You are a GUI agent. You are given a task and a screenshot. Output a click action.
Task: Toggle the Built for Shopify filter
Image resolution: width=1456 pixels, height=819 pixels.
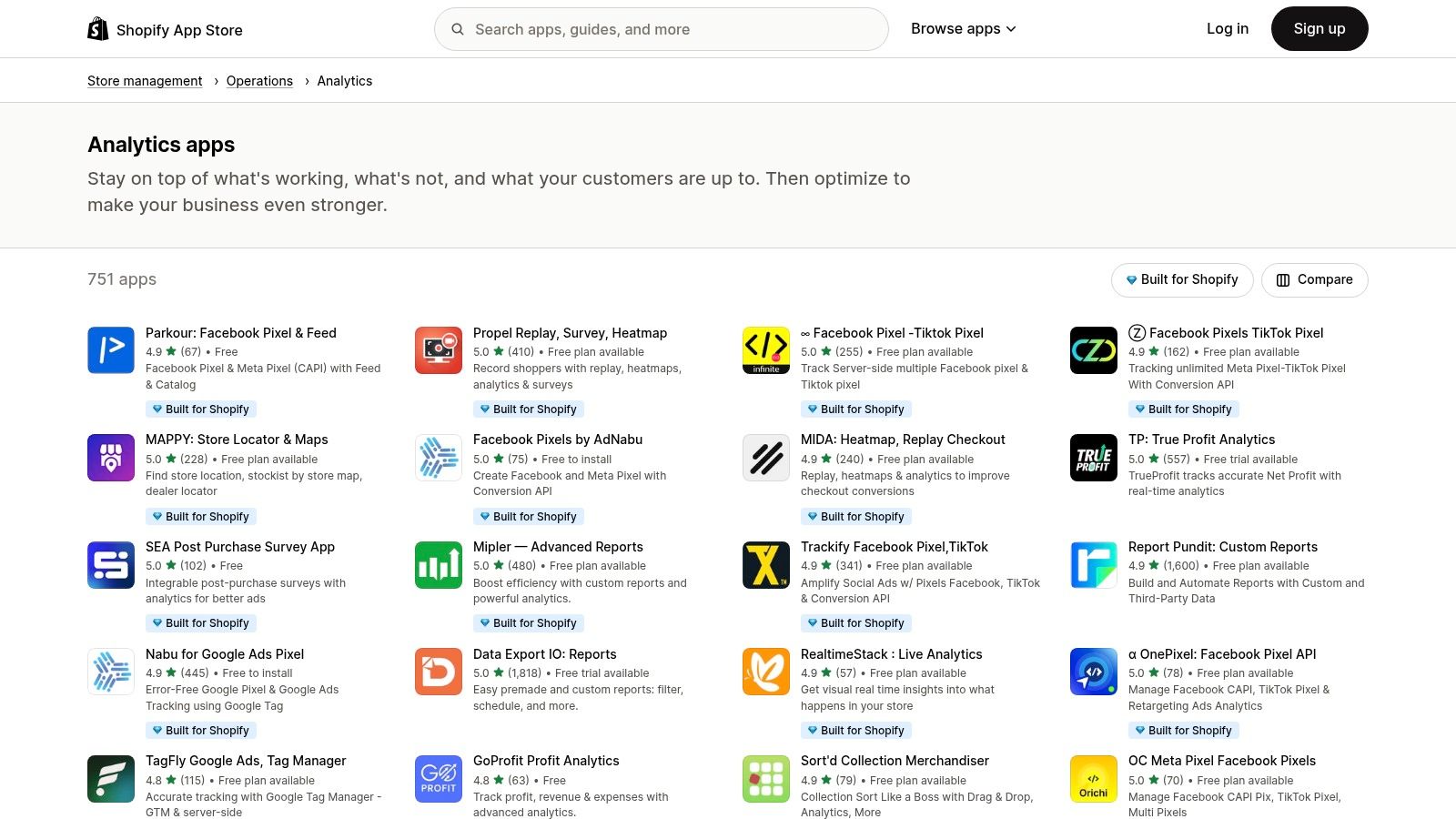pyautogui.click(x=1182, y=279)
